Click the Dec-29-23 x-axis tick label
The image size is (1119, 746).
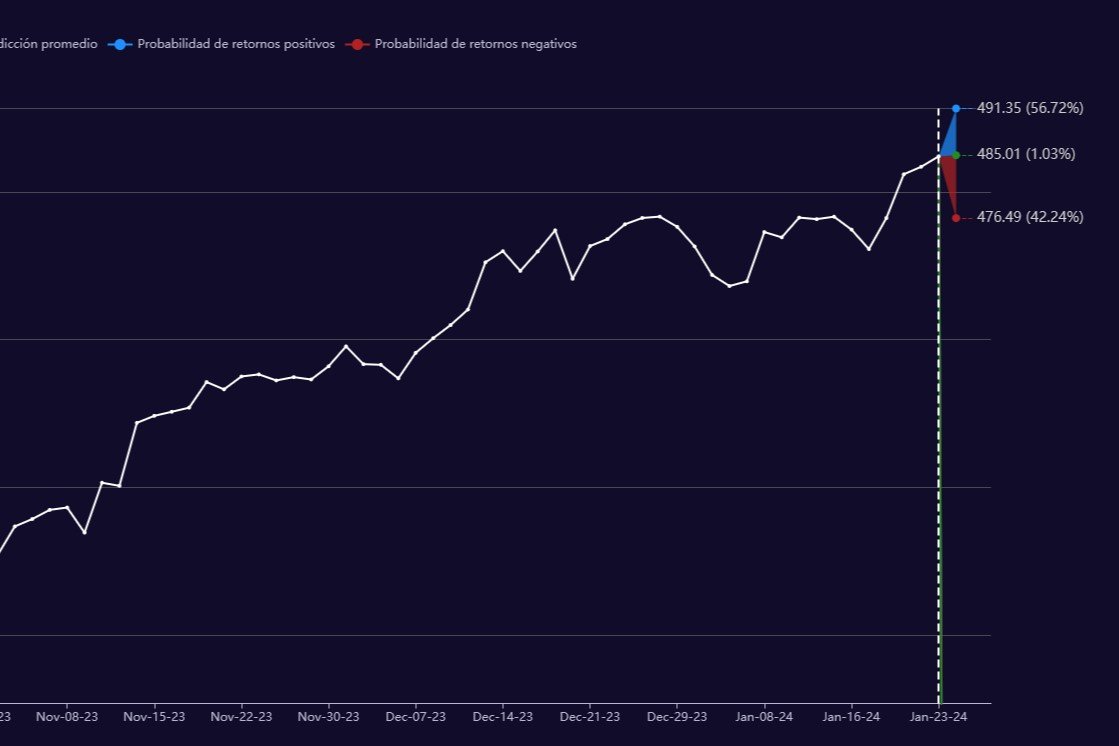click(x=677, y=717)
